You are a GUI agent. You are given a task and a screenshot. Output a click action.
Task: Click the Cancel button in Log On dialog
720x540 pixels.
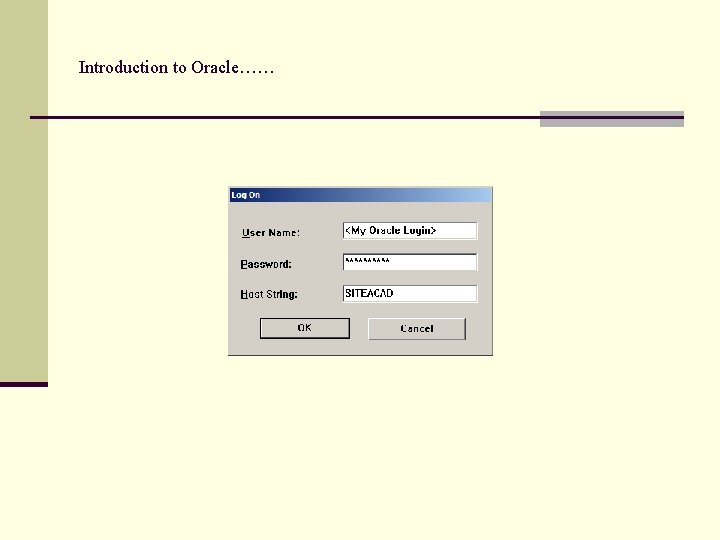pos(417,329)
